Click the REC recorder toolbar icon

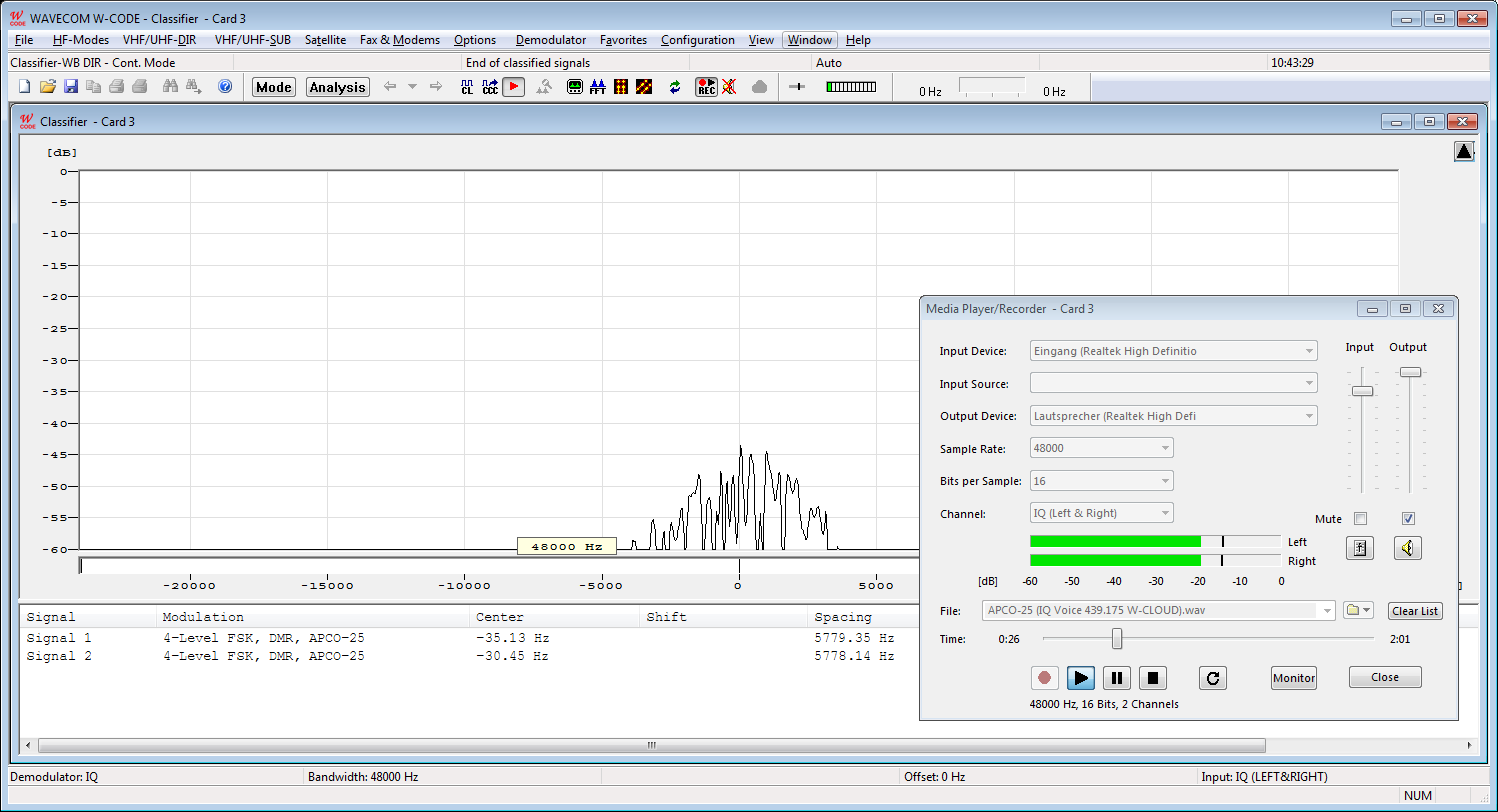(706, 87)
